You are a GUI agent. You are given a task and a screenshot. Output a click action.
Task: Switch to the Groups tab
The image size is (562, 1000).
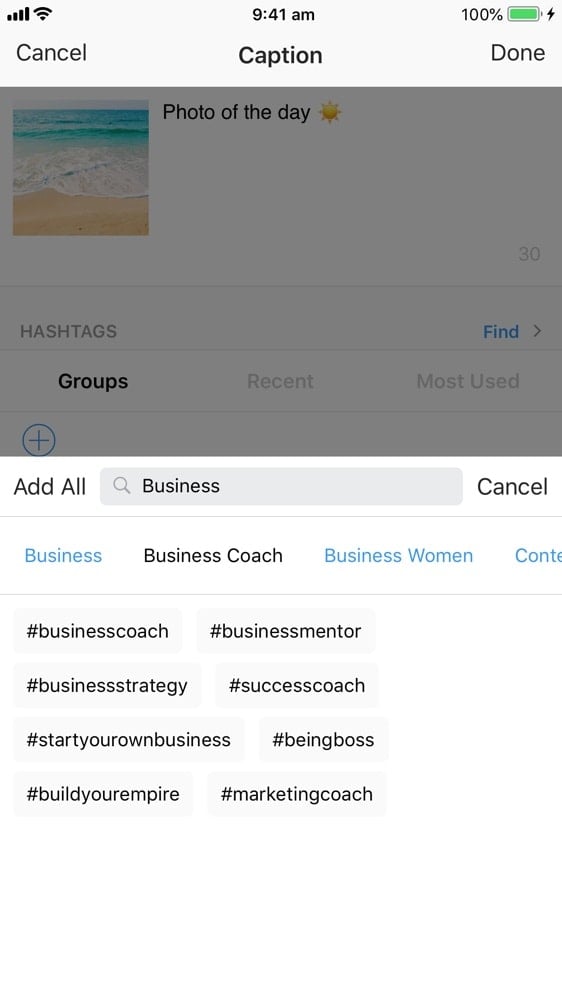pyautogui.click(x=93, y=381)
